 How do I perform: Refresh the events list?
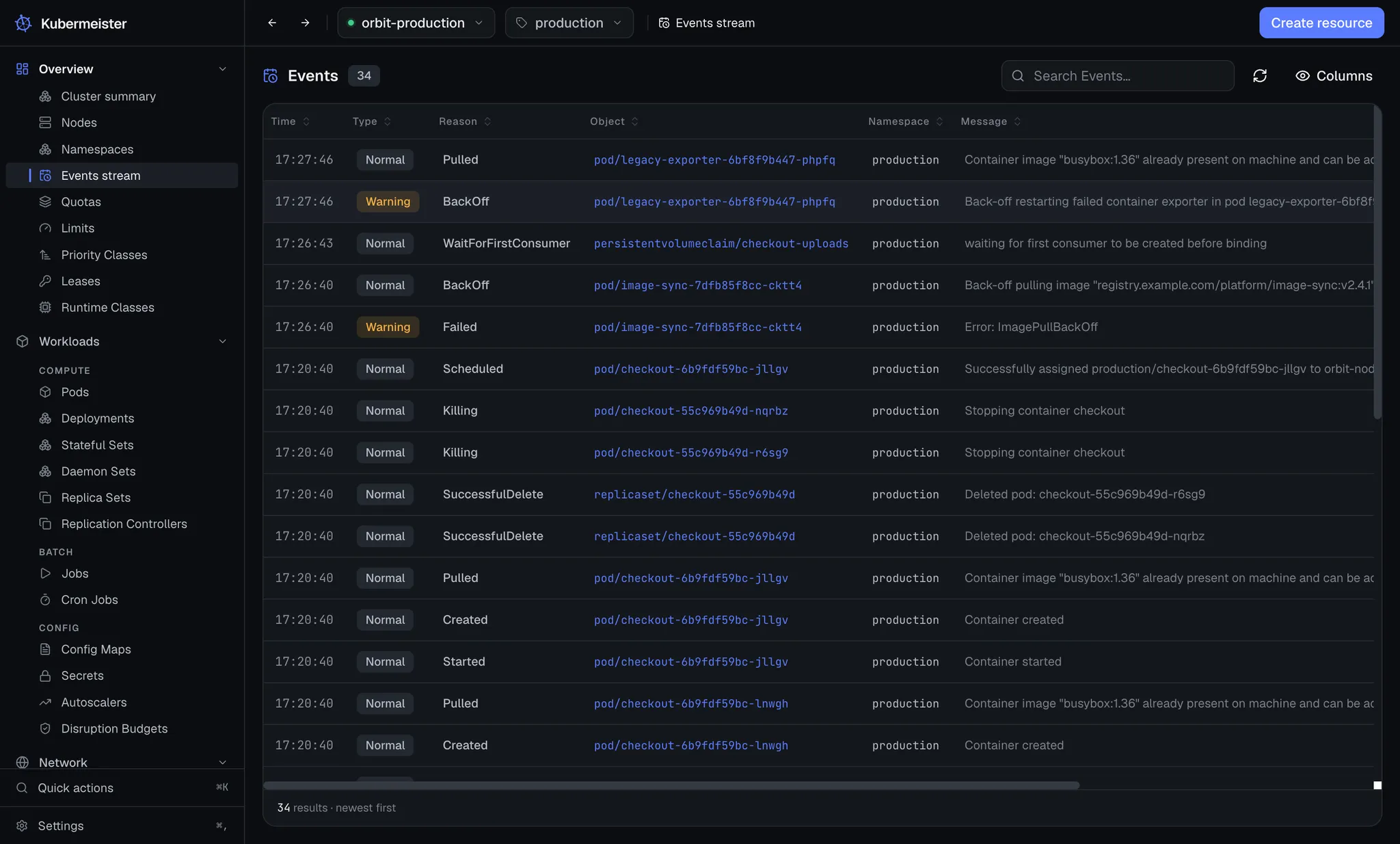click(x=1260, y=76)
